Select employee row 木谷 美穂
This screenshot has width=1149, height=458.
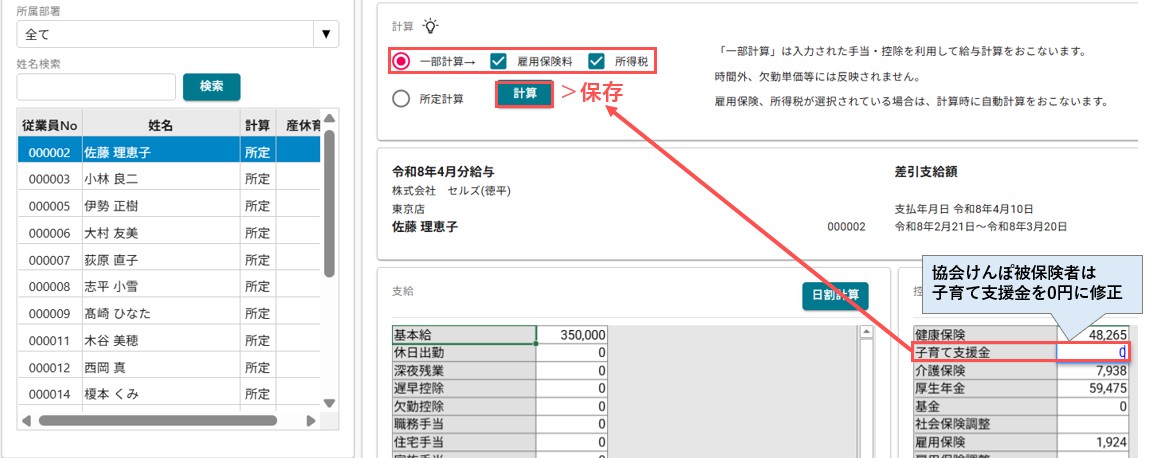pos(169,341)
